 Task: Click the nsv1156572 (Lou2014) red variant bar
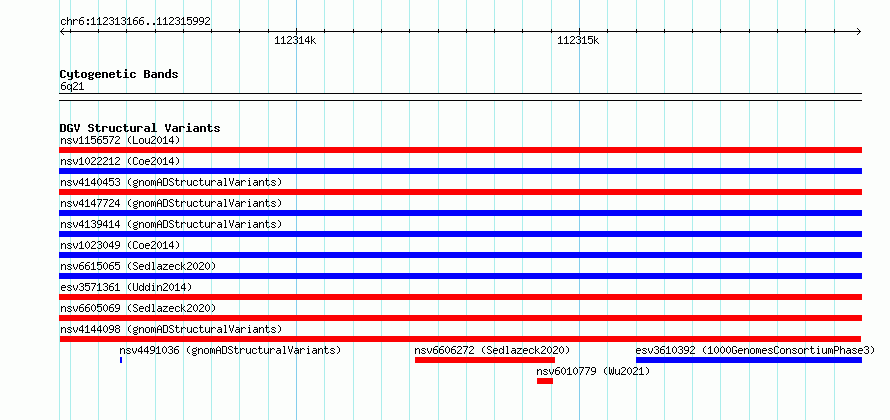click(460, 150)
